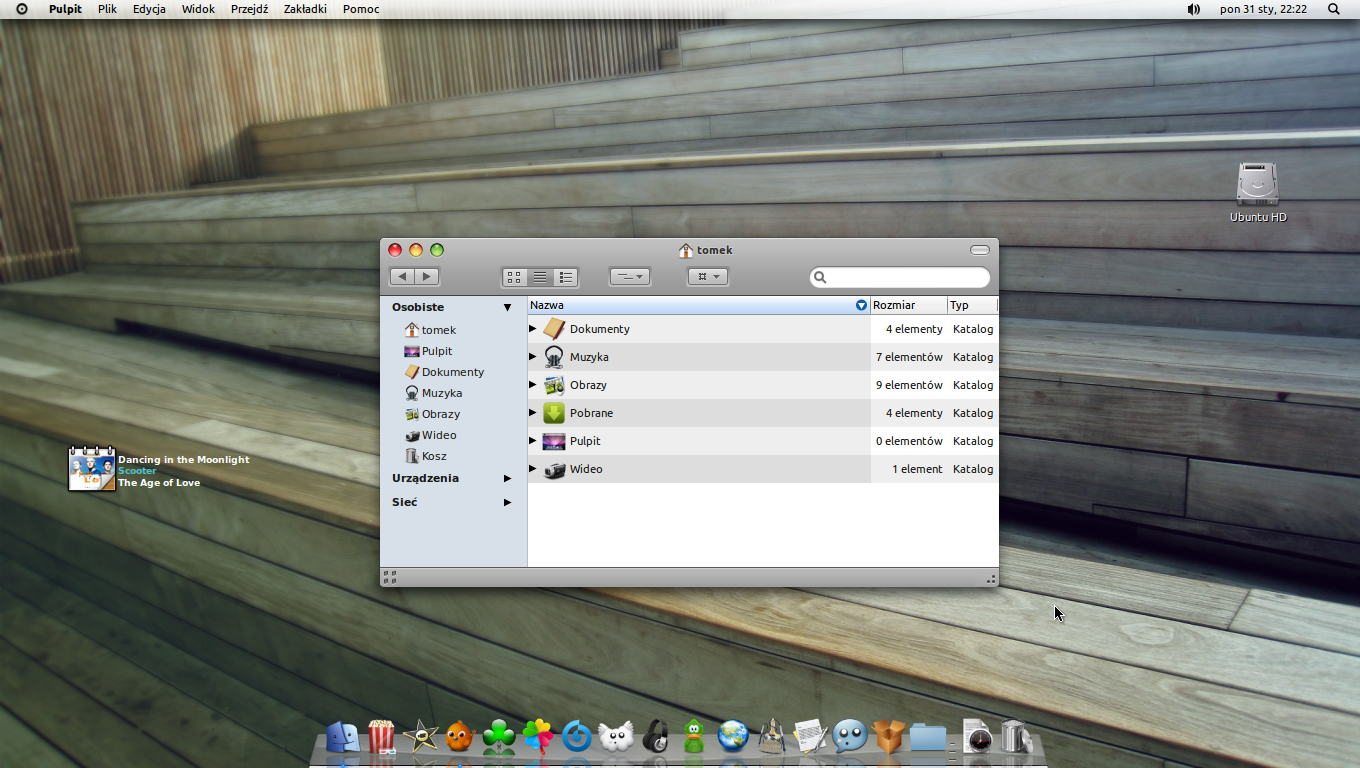The height and width of the screenshot is (768, 1360).
Task: Expand the Dokumenty folder row
Action: pyautogui.click(x=533, y=329)
